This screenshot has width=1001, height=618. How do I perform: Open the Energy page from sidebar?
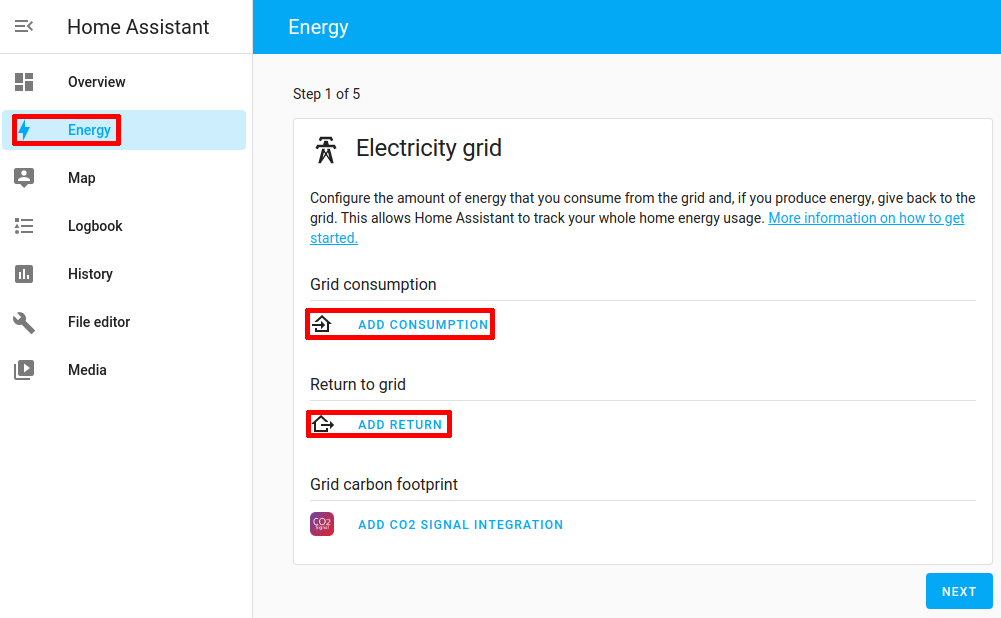[x=88, y=129]
